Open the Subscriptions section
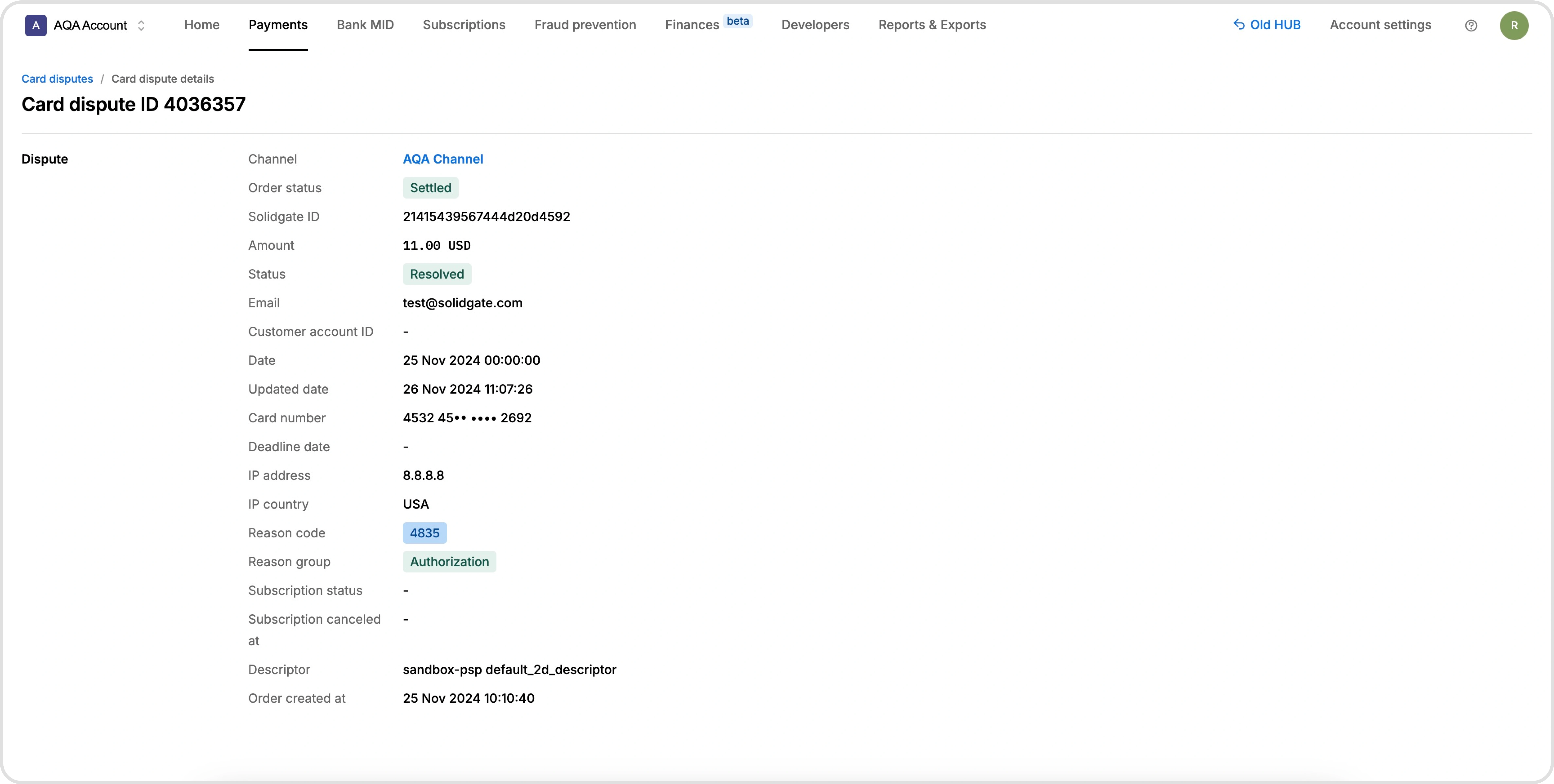The width and height of the screenshot is (1554, 784). point(464,25)
